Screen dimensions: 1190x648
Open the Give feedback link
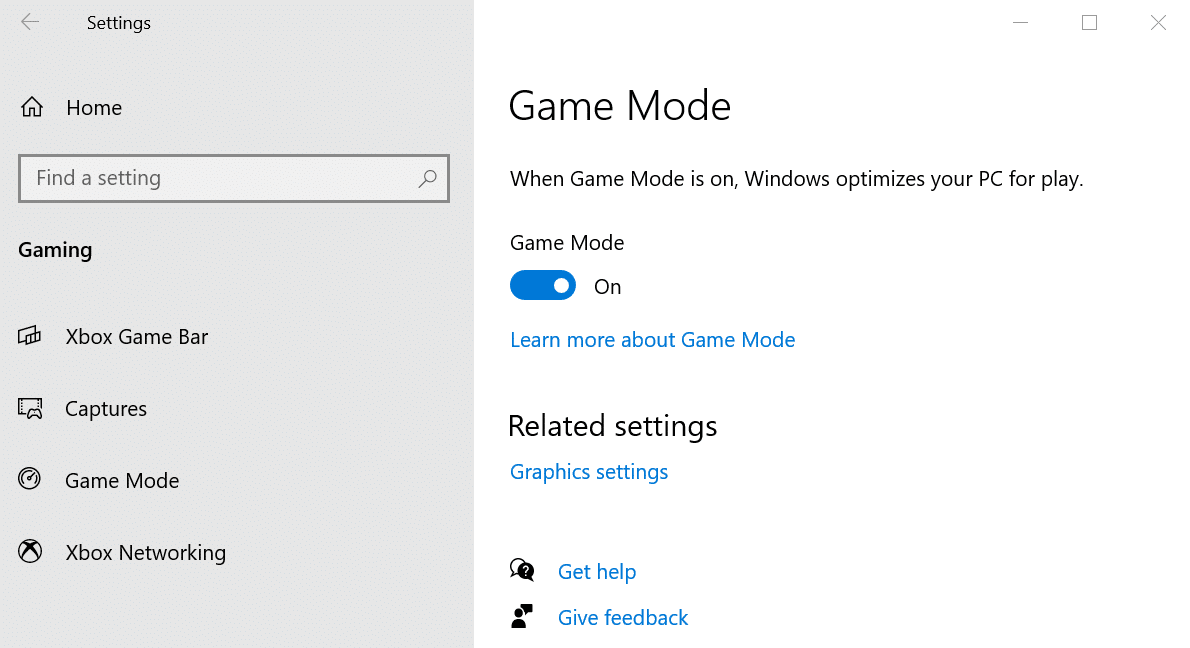point(623,618)
